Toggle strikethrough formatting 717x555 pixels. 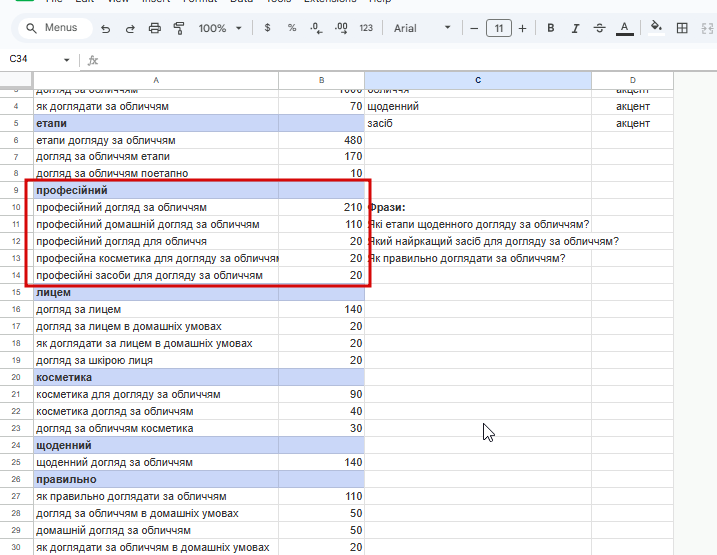599,28
